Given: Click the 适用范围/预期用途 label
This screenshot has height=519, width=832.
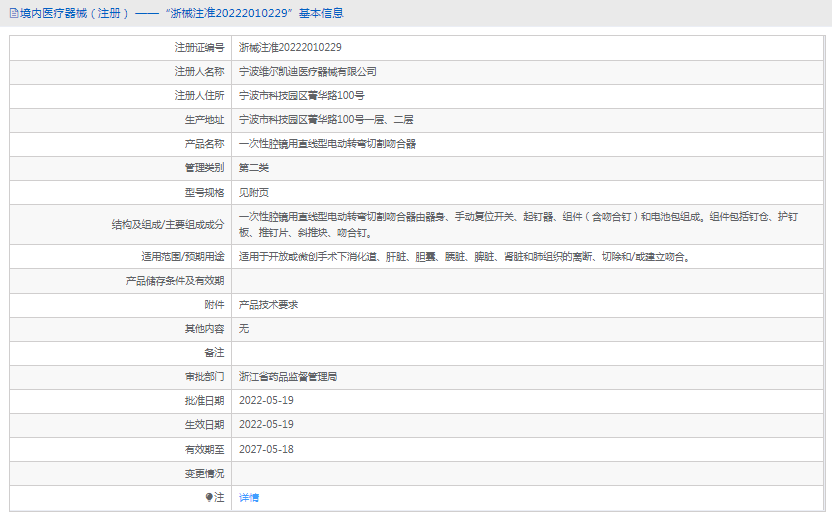Looking at the screenshot, I should pos(183,257).
